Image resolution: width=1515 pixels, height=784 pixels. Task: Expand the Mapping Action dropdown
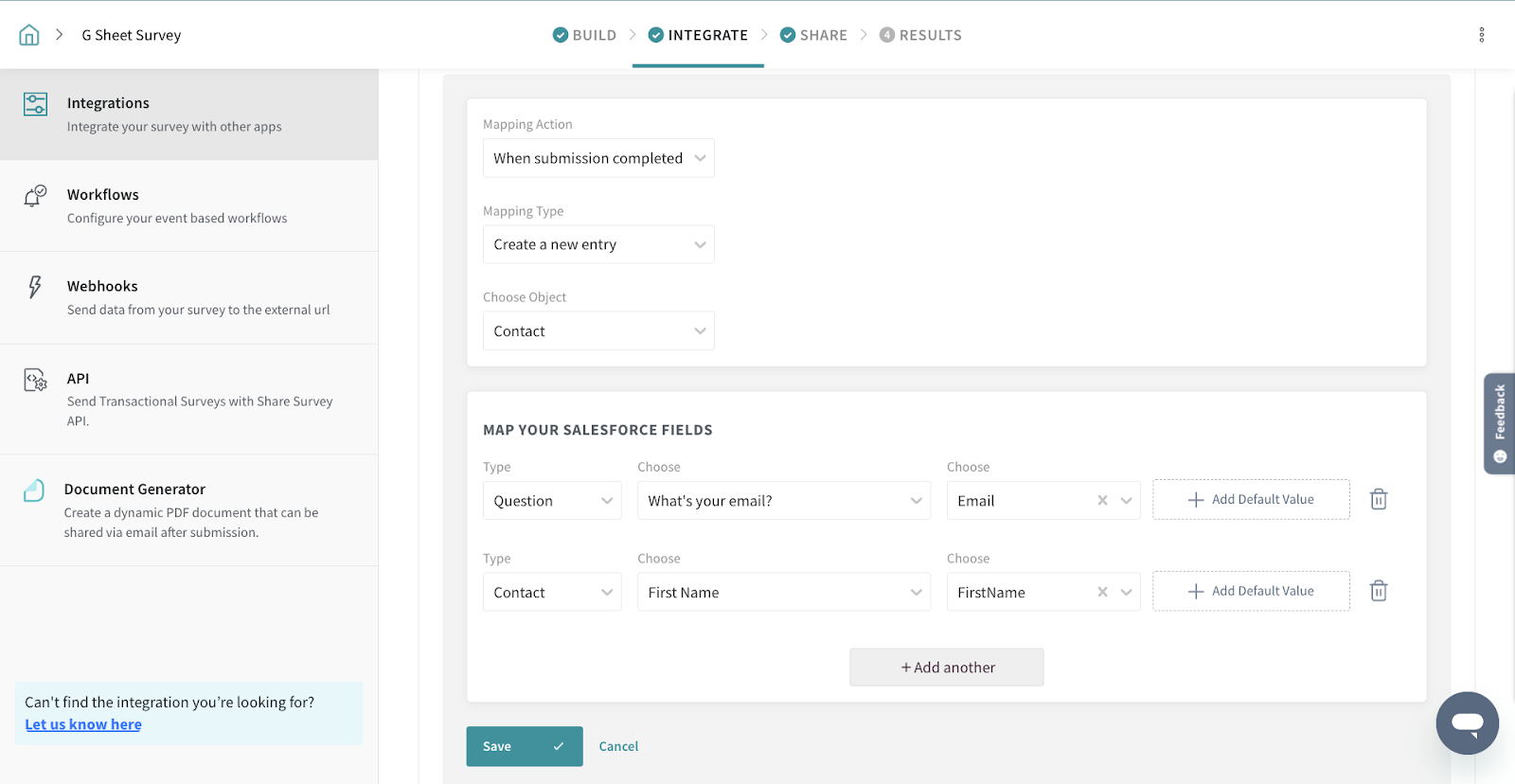(x=598, y=158)
